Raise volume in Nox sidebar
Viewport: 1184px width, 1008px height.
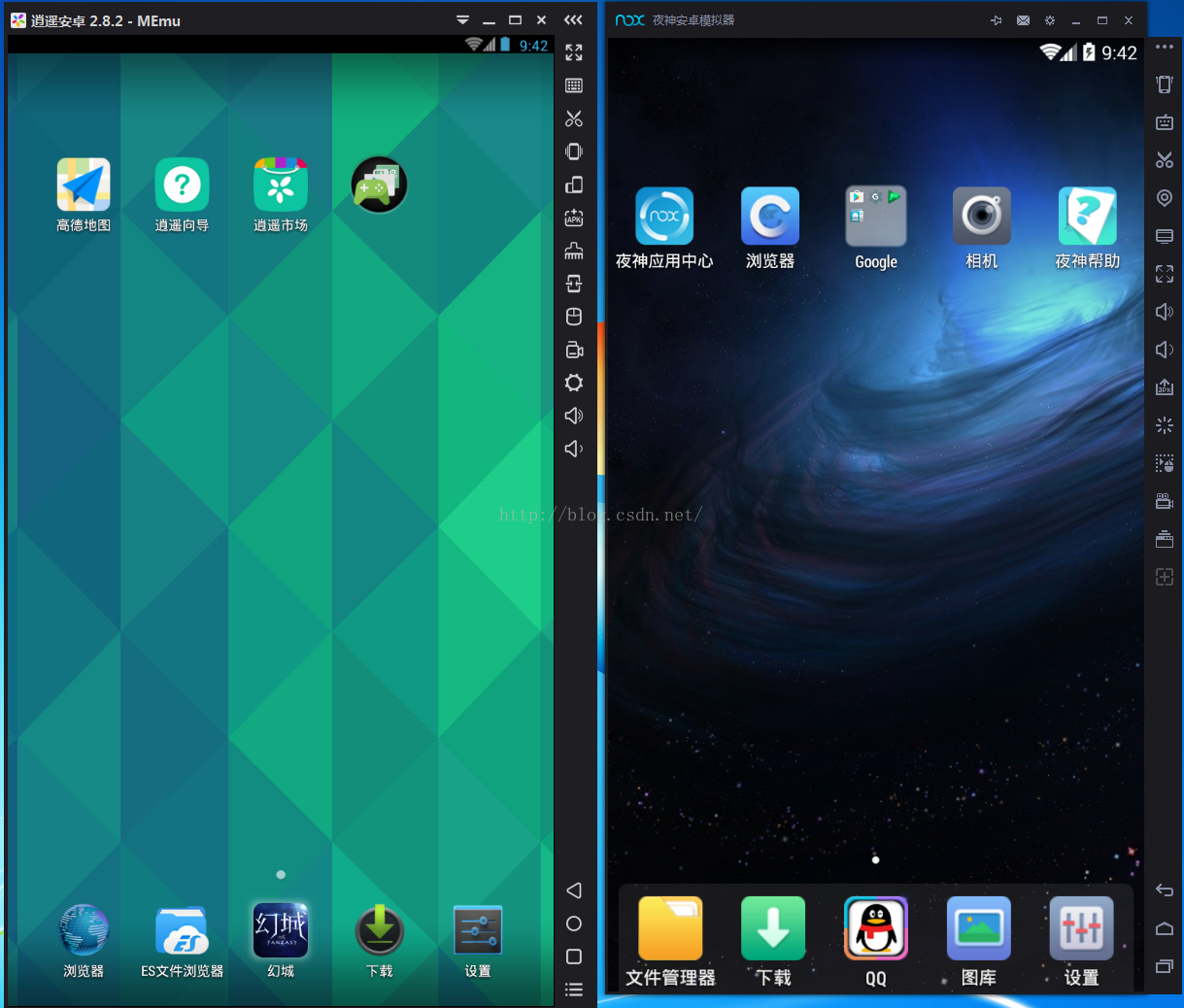[1165, 312]
